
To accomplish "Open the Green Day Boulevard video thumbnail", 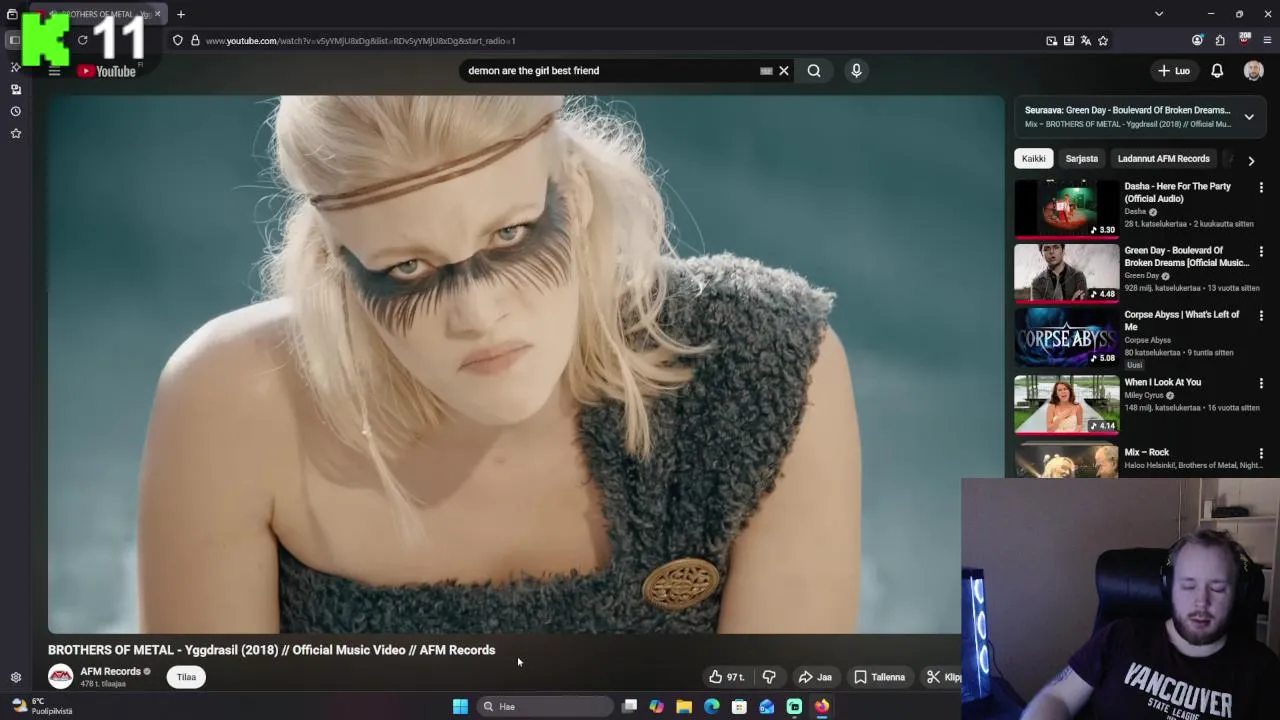I will point(1066,272).
